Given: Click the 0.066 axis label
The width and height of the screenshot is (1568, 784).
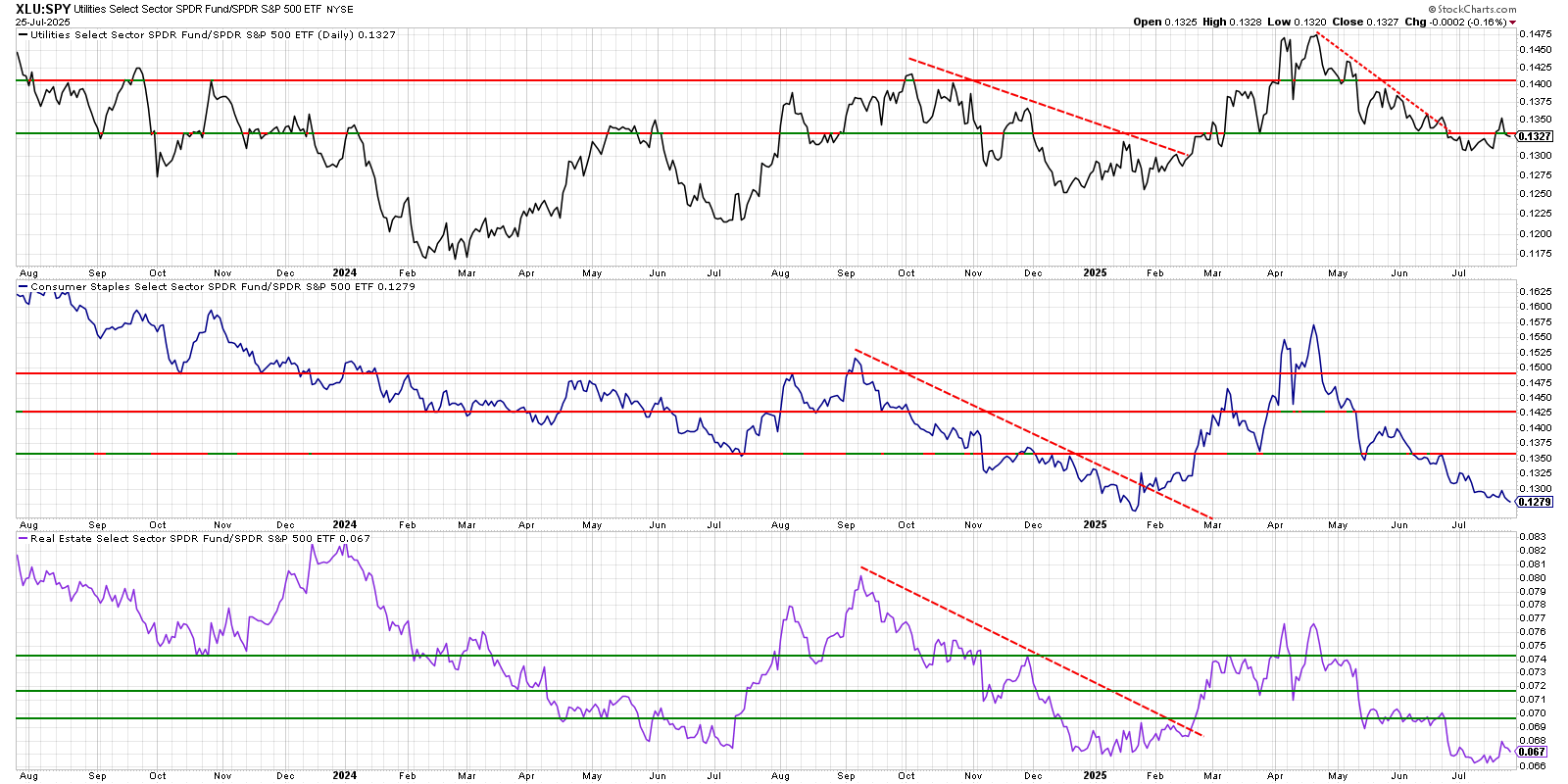Looking at the screenshot, I should pos(1533,766).
